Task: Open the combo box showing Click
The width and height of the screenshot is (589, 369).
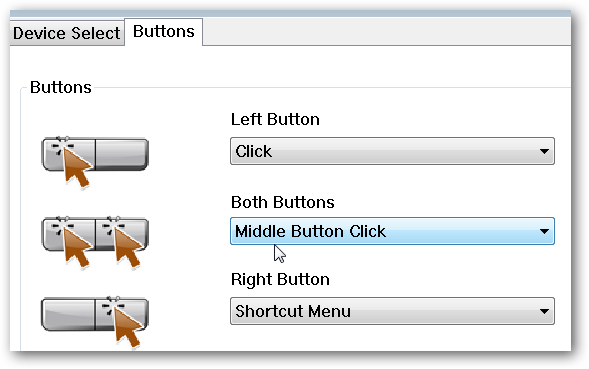Action: (392, 151)
